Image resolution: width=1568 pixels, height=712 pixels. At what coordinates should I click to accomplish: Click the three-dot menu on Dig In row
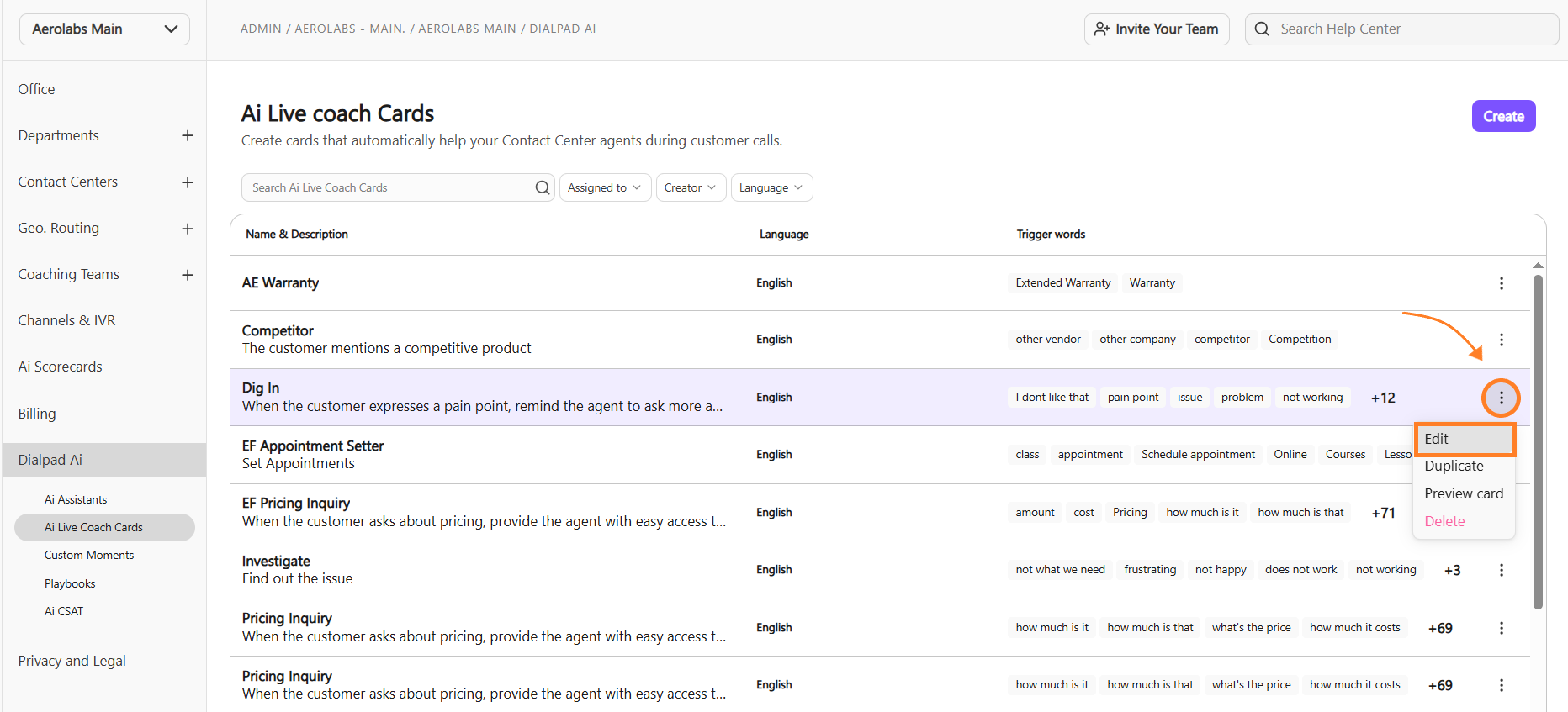(x=1501, y=398)
